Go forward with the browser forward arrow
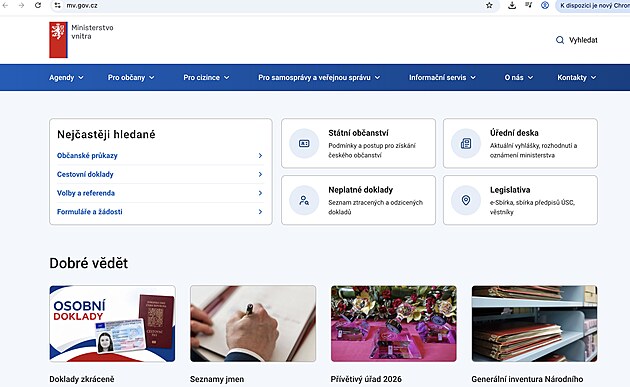 click(21, 5)
